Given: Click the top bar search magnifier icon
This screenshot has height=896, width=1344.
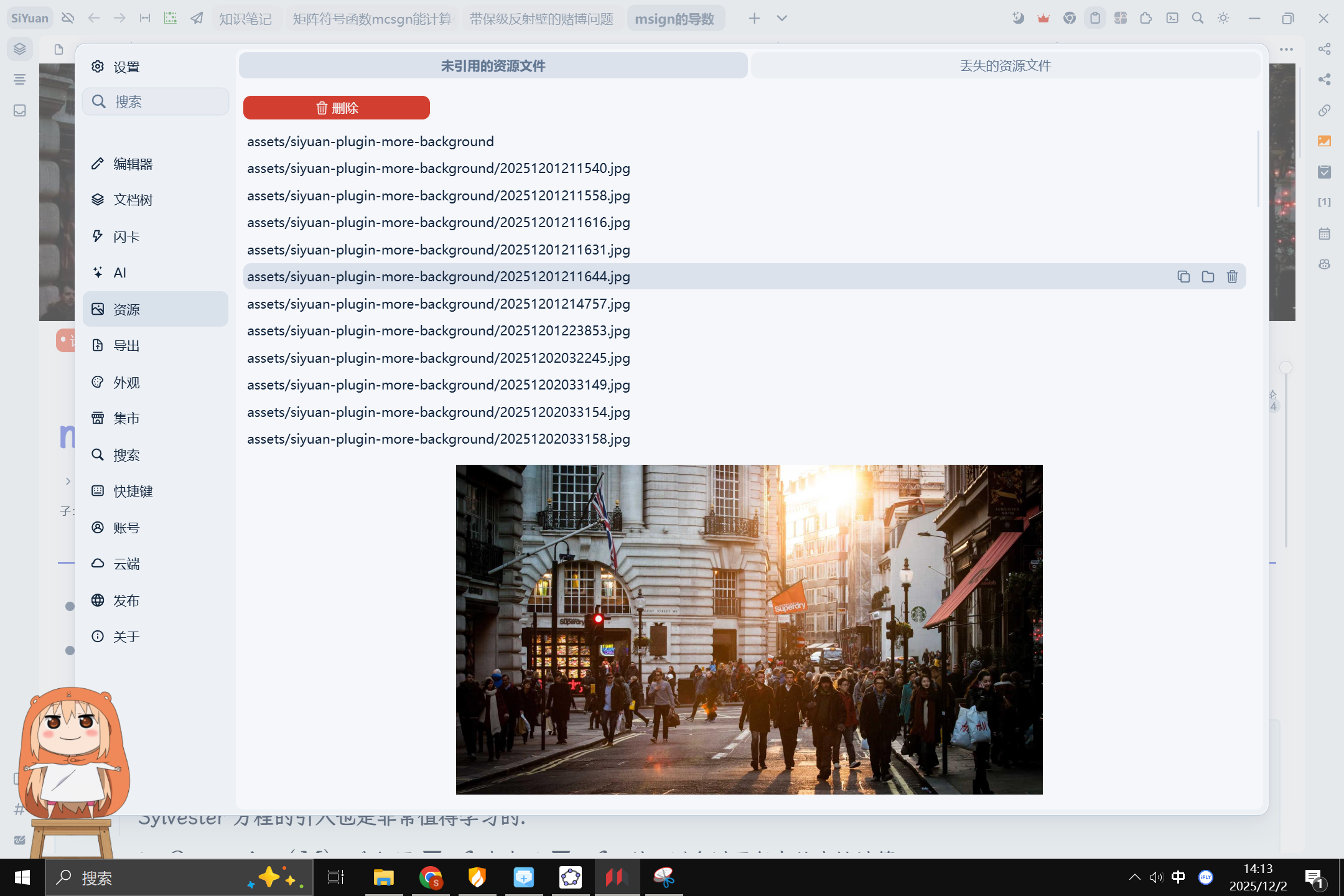Looking at the screenshot, I should [1198, 18].
